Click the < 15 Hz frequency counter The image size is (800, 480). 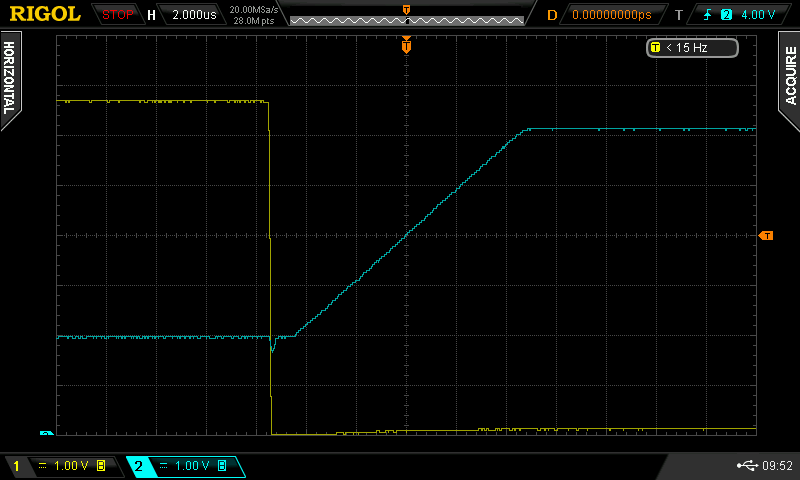[x=692, y=47]
